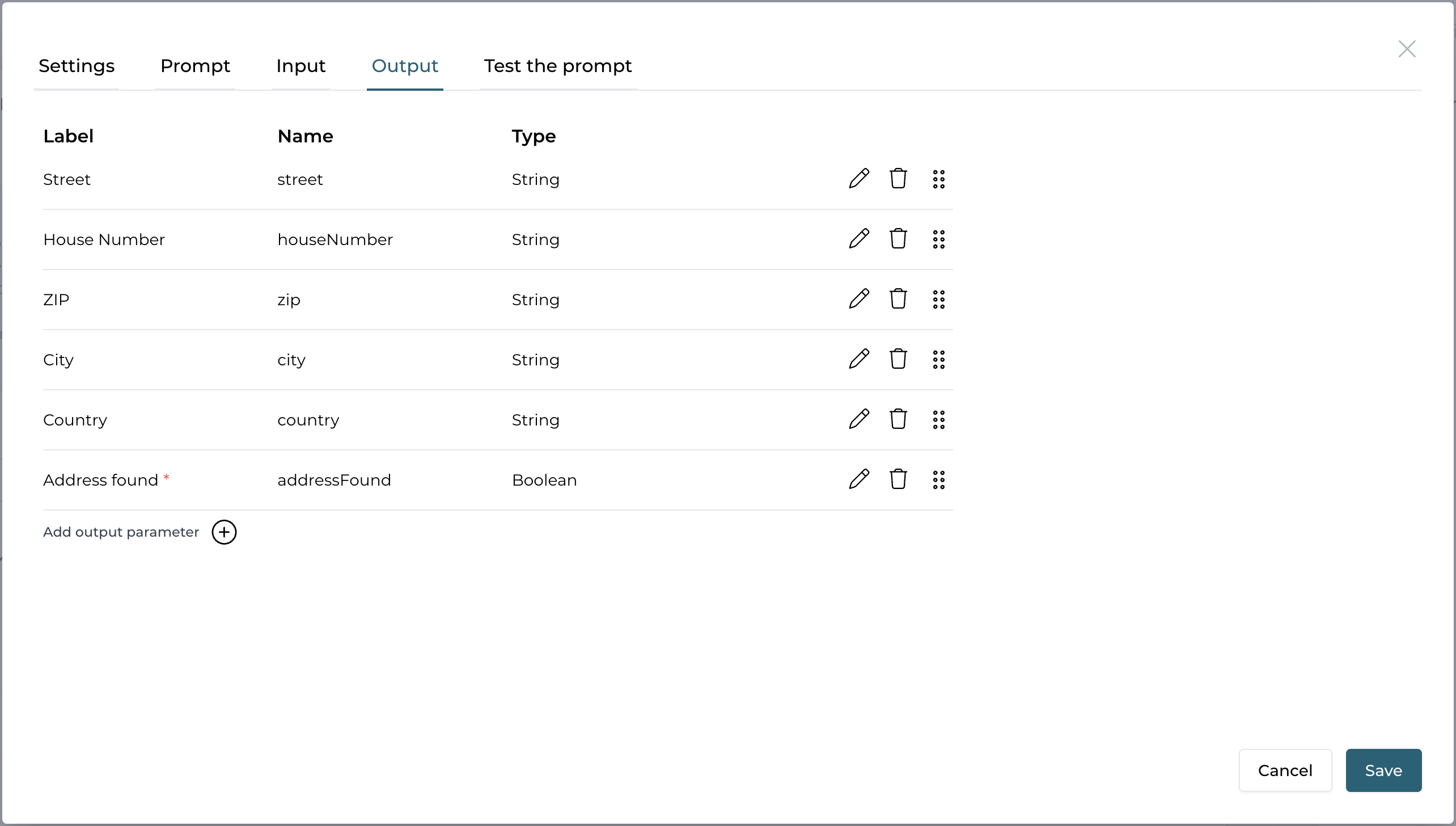Click the drag handle for Street row

tap(938, 179)
